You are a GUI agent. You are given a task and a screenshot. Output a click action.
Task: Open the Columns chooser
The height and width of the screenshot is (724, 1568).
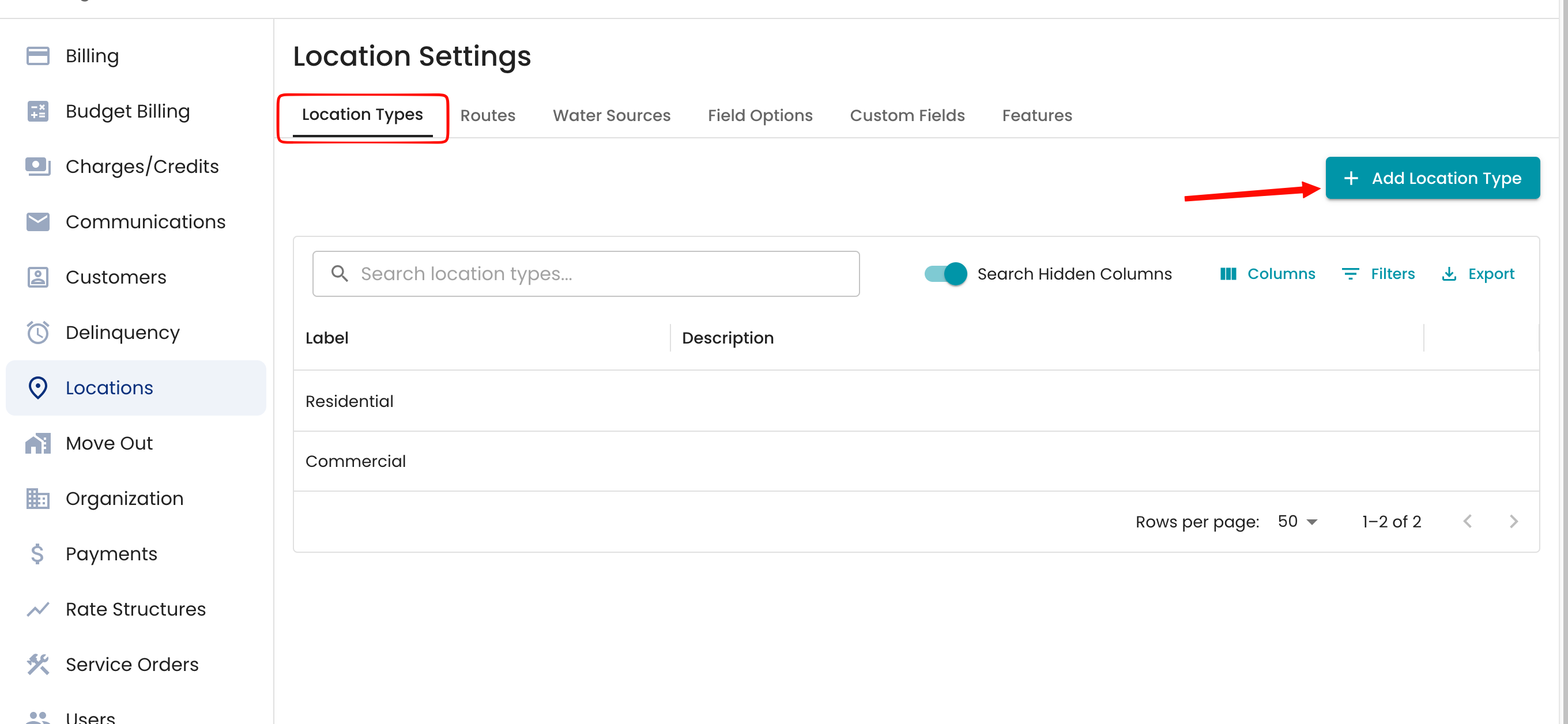(x=1268, y=274)
